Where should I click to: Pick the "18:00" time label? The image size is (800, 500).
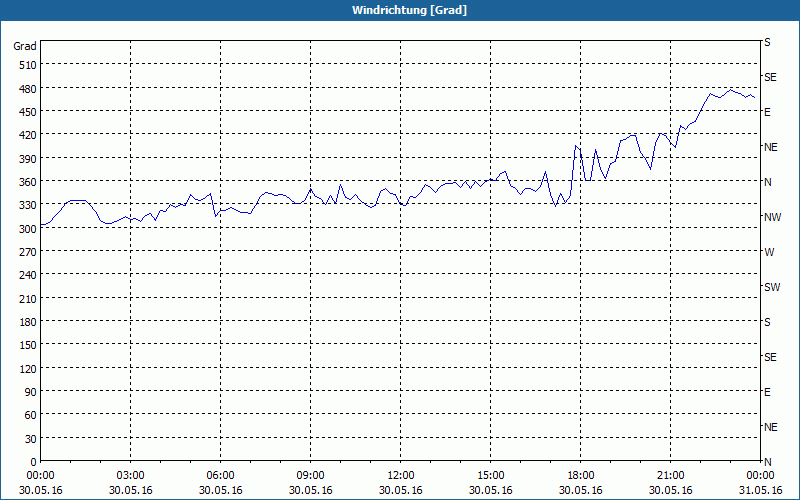coord(581,476)
